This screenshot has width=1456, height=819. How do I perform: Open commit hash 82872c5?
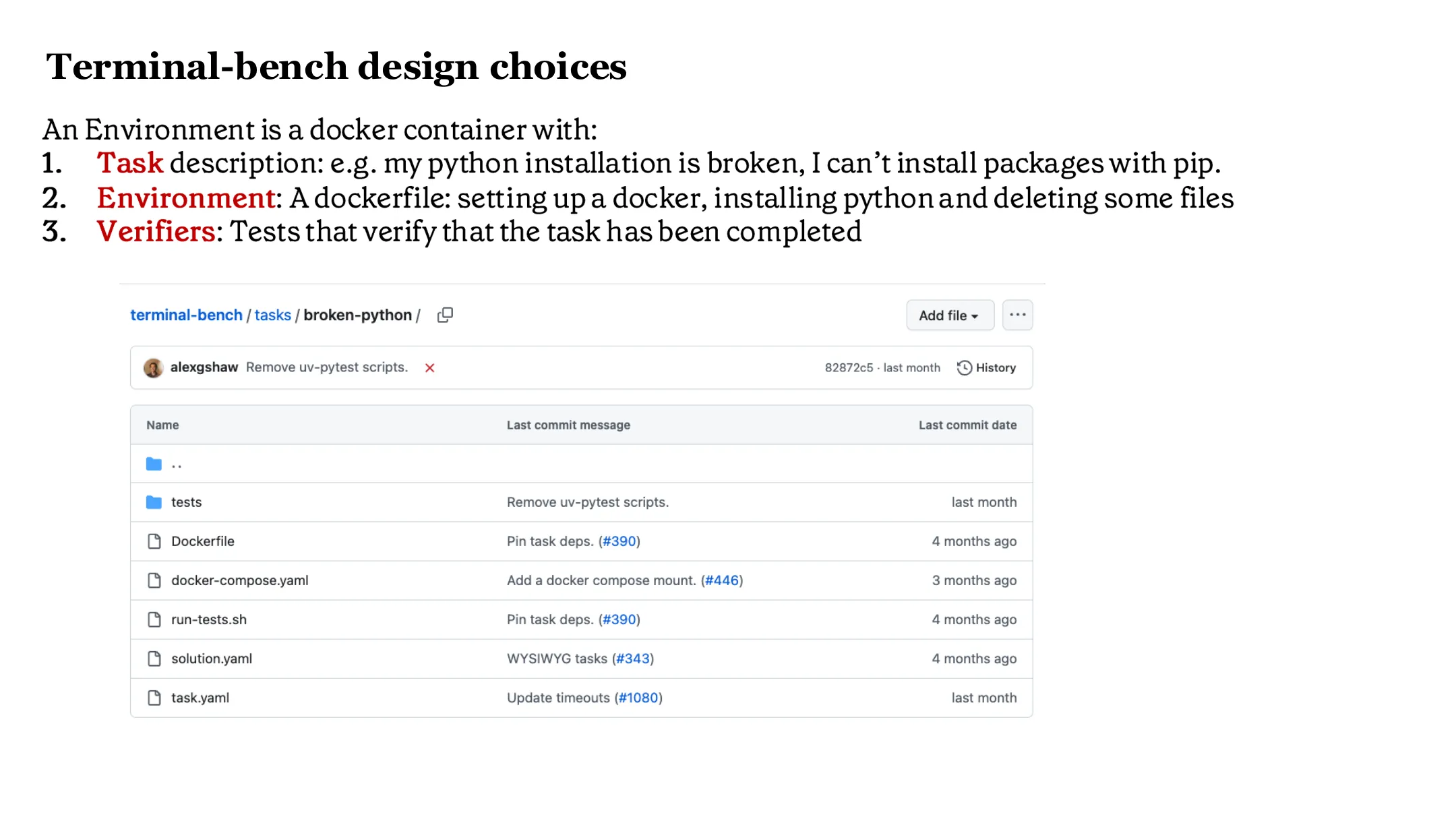[x=849, y=367]
